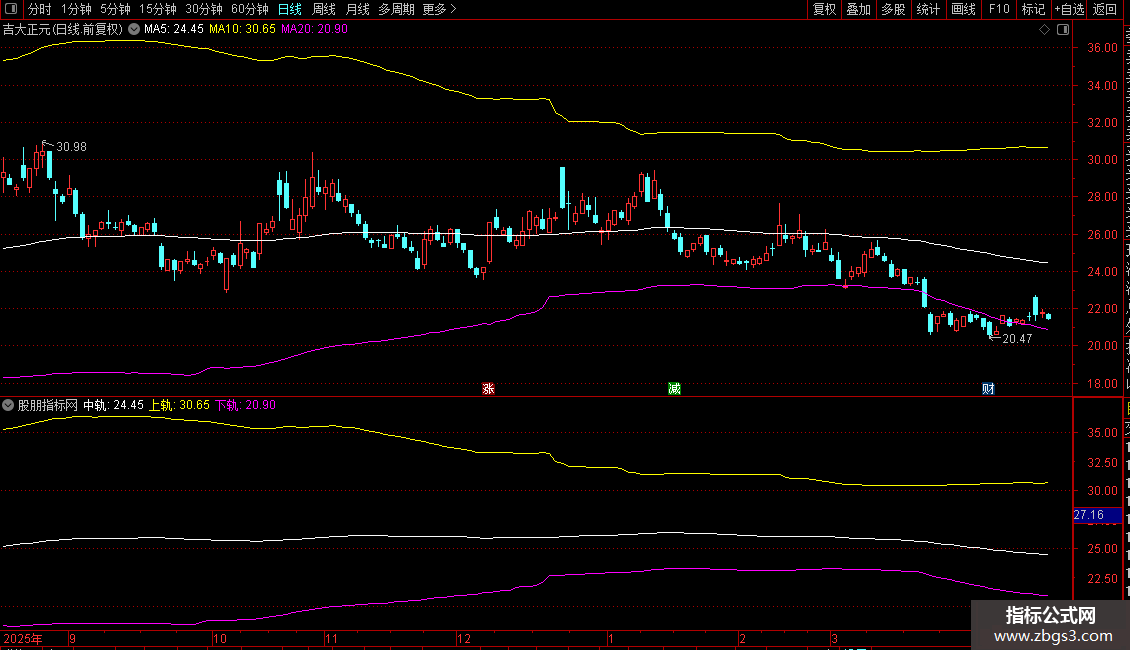1130x650 pixels.
Task: Switch to 周线 weekly period
Action: click(324, 9)
